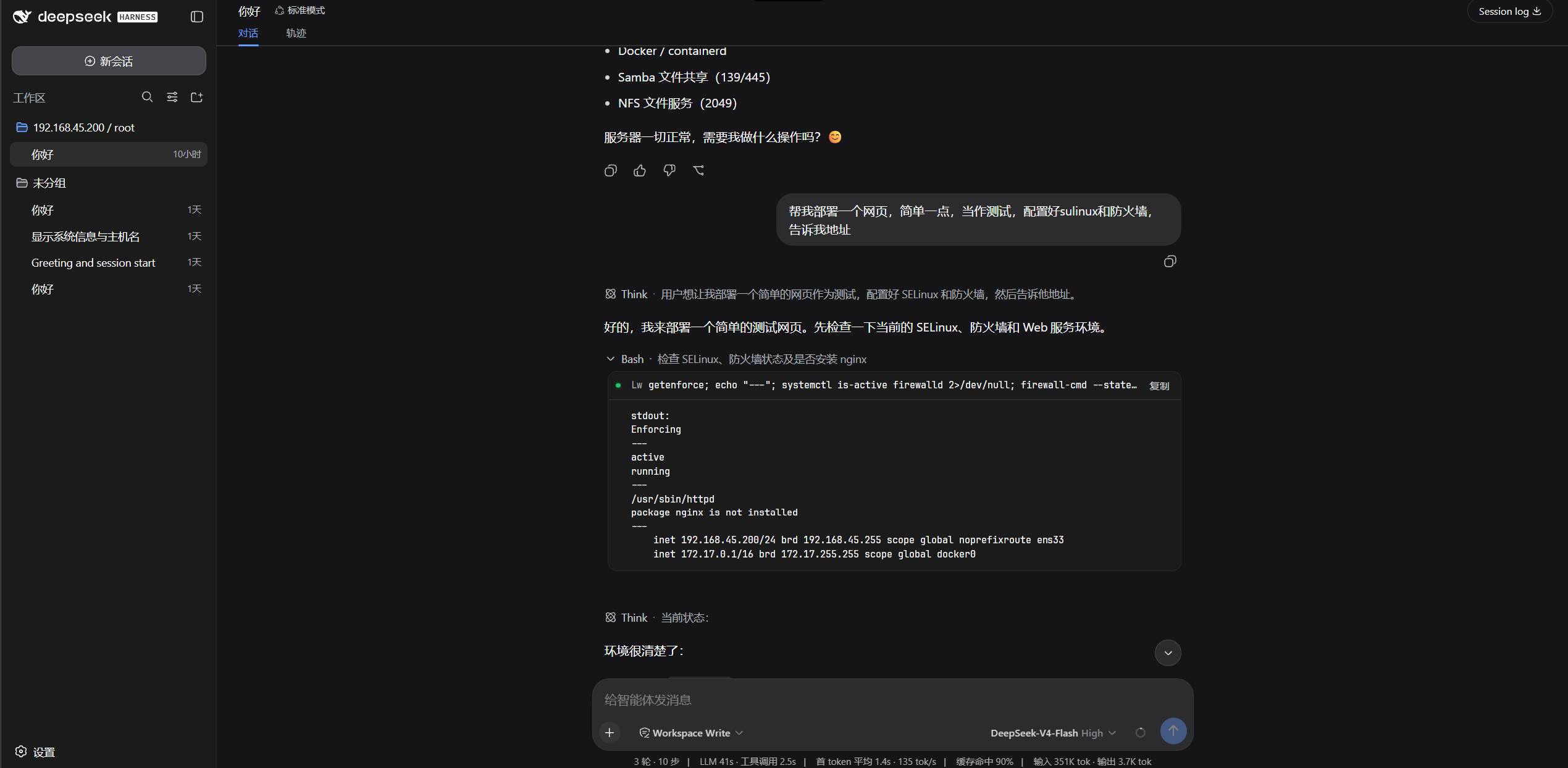Collapse the sidebar panel icon
Viewport: 1568px width, 768px height.
tap(197, 17)
